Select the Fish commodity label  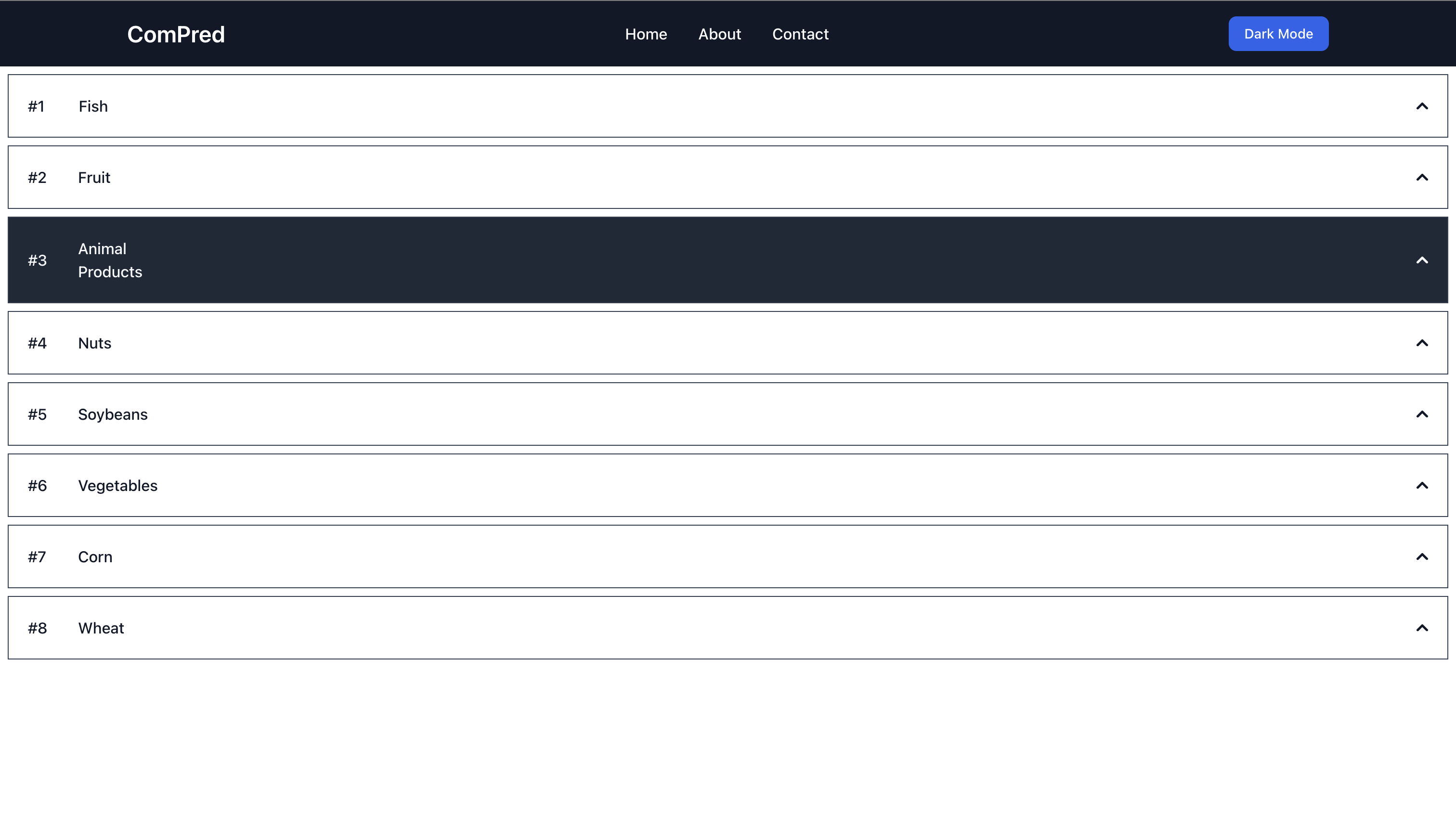pyautogui.click(x=93, y=106)
